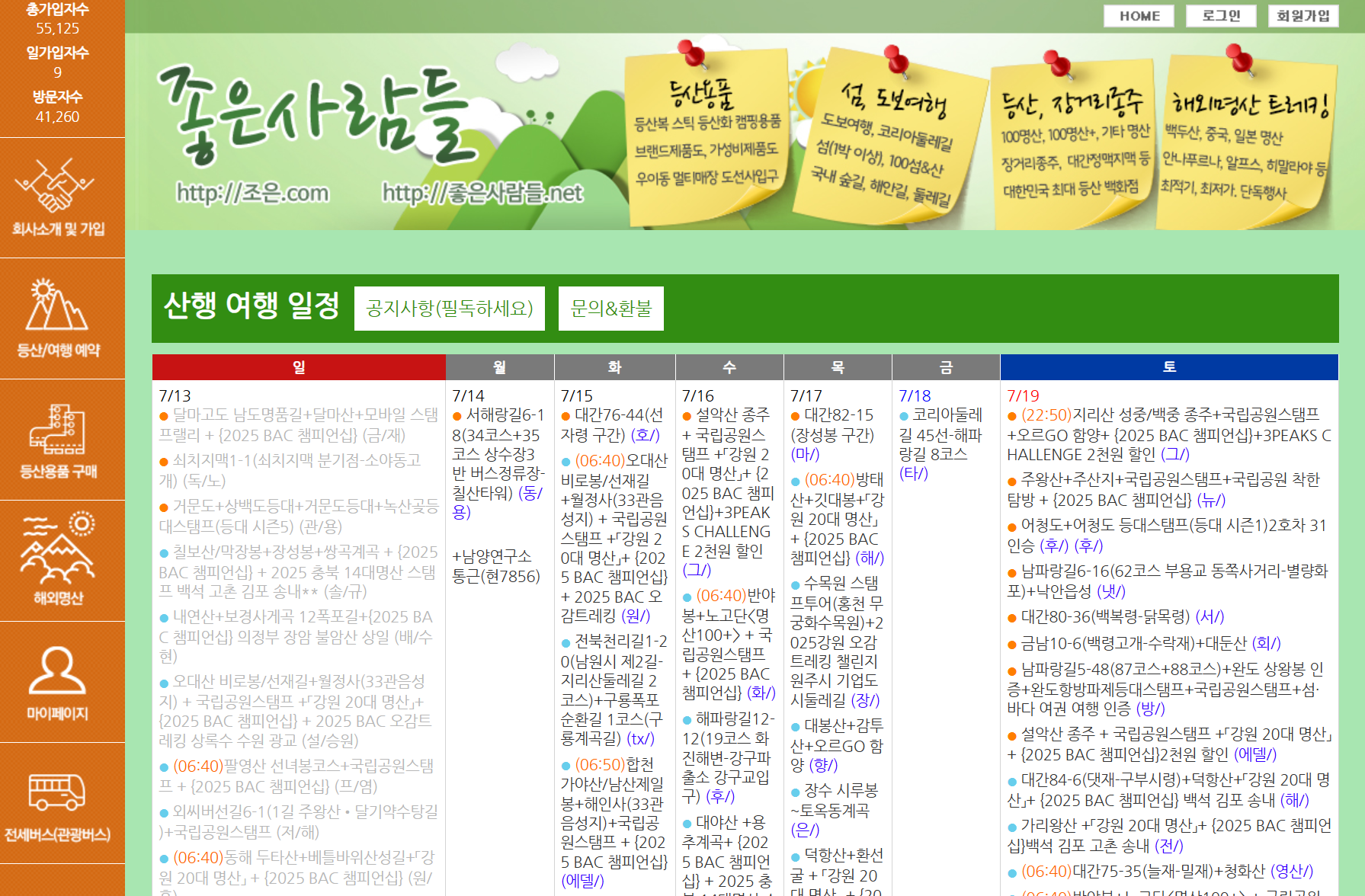Select the 화 (Tuesday) column header
Image resolution: width=1365 pixels, height=896 pixels.
(x=615, y=367)
